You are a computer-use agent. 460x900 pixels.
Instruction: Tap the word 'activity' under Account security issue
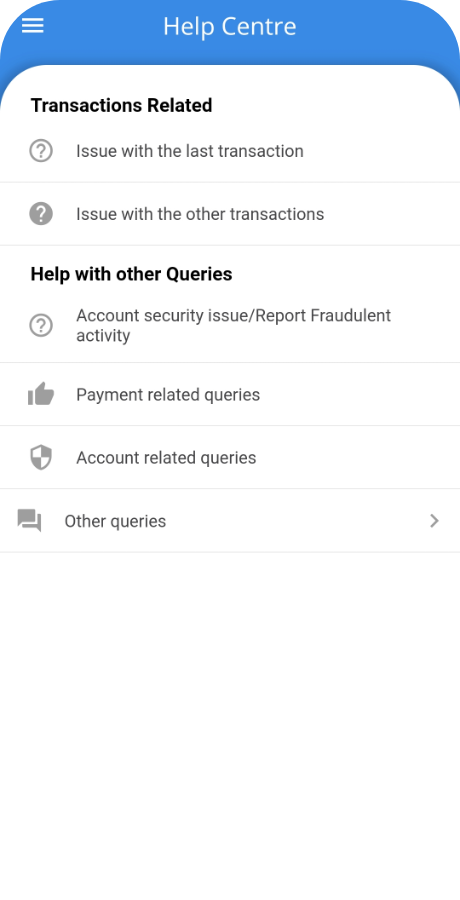coord(103,336)
